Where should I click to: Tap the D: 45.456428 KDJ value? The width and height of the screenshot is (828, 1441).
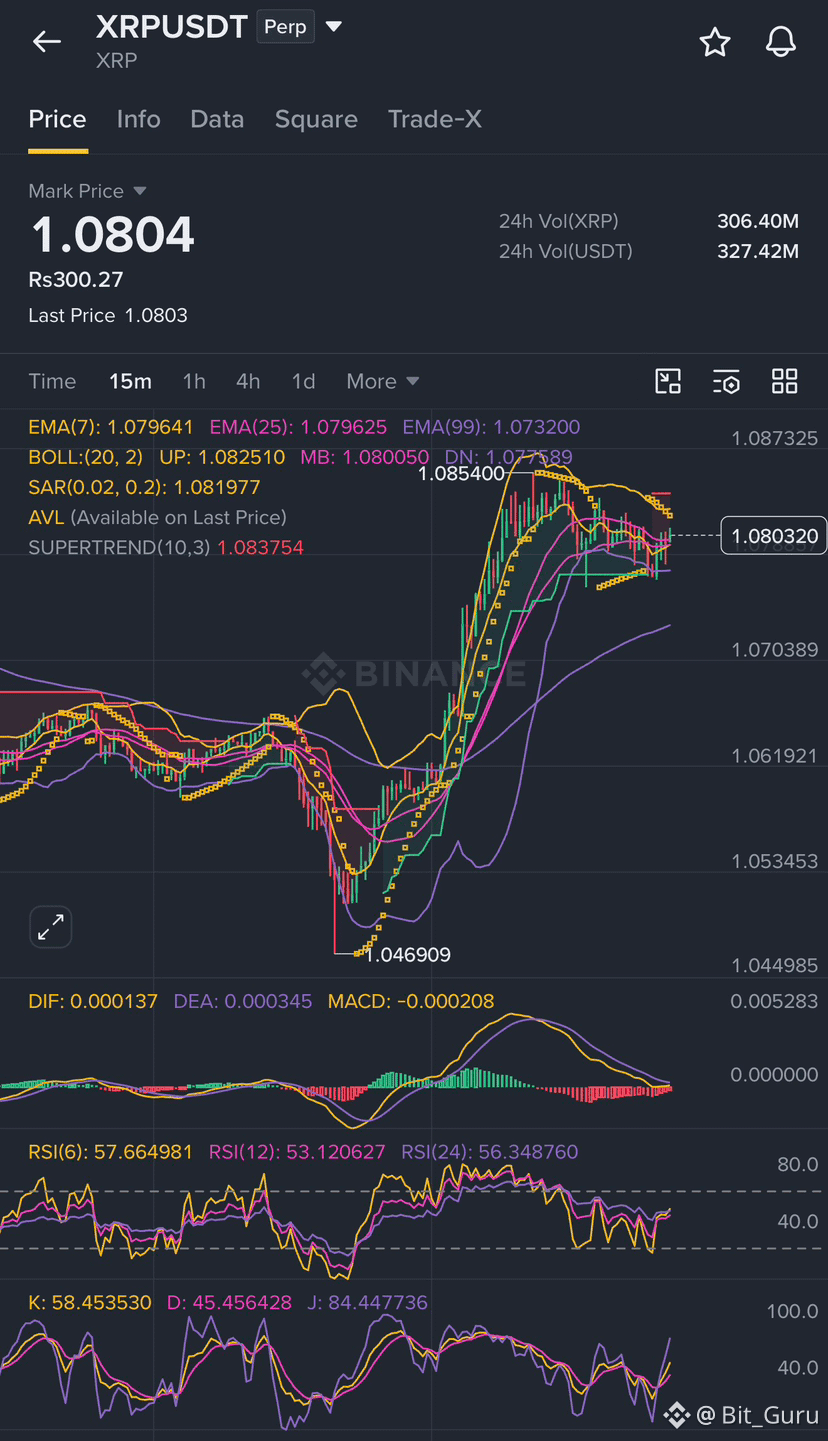click(x=229, y=1303)
